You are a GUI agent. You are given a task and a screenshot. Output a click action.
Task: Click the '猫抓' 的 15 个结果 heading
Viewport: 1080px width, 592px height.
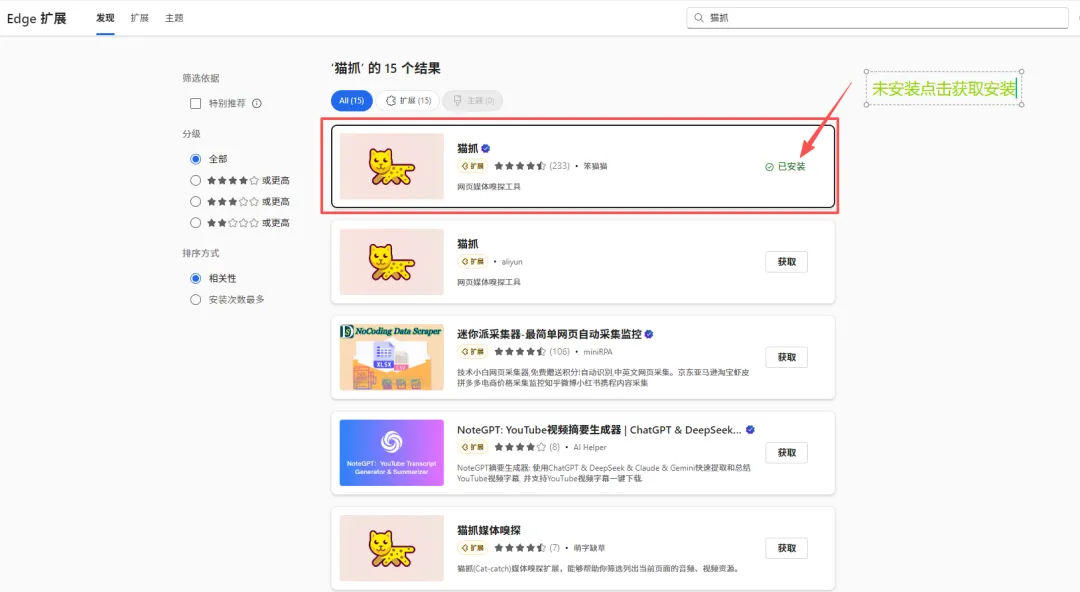click(386, 68)
